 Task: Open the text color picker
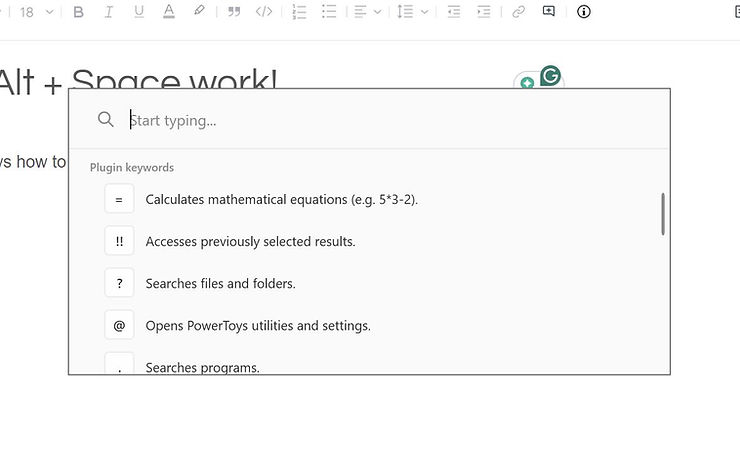pyautogui.click(x=169, y=12)
